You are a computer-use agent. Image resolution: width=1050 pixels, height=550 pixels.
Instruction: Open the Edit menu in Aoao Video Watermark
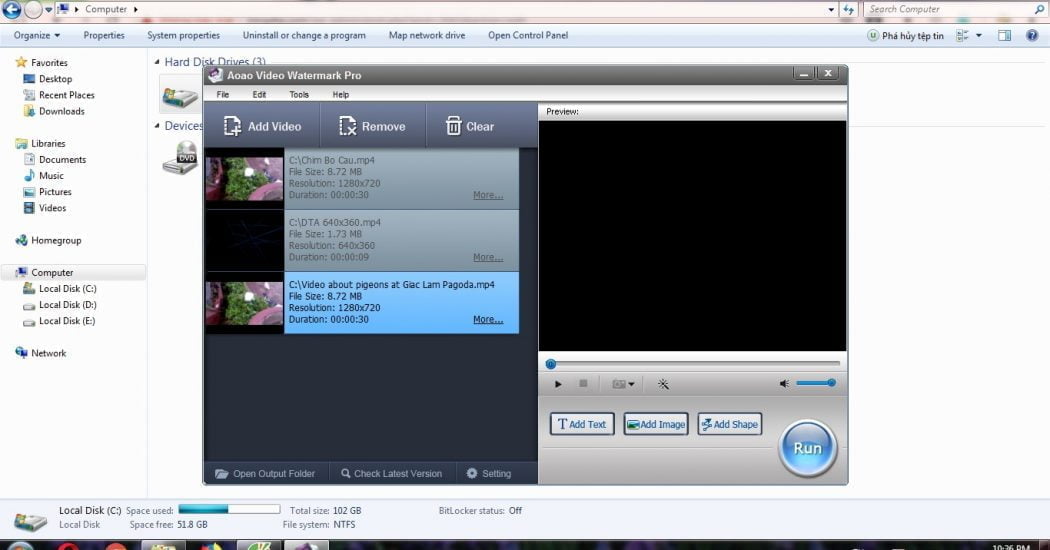click(259, 94)
